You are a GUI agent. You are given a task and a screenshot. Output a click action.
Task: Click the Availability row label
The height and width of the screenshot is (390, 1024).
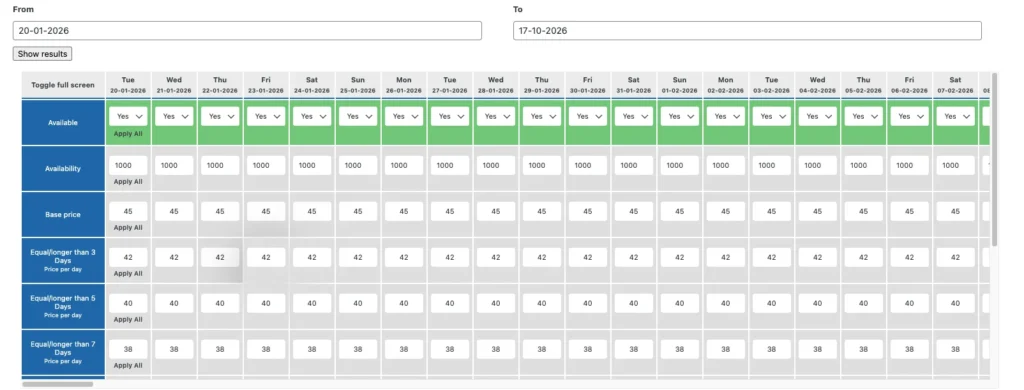(x=63, y=169)
